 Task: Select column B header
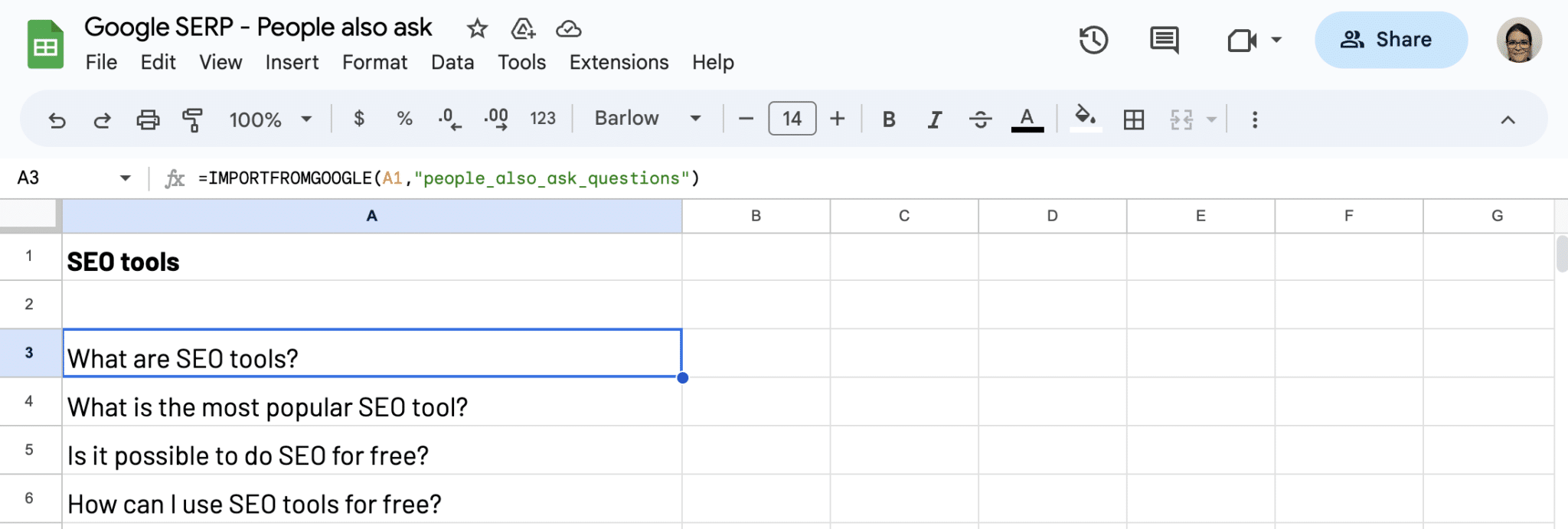coord(756,216)
